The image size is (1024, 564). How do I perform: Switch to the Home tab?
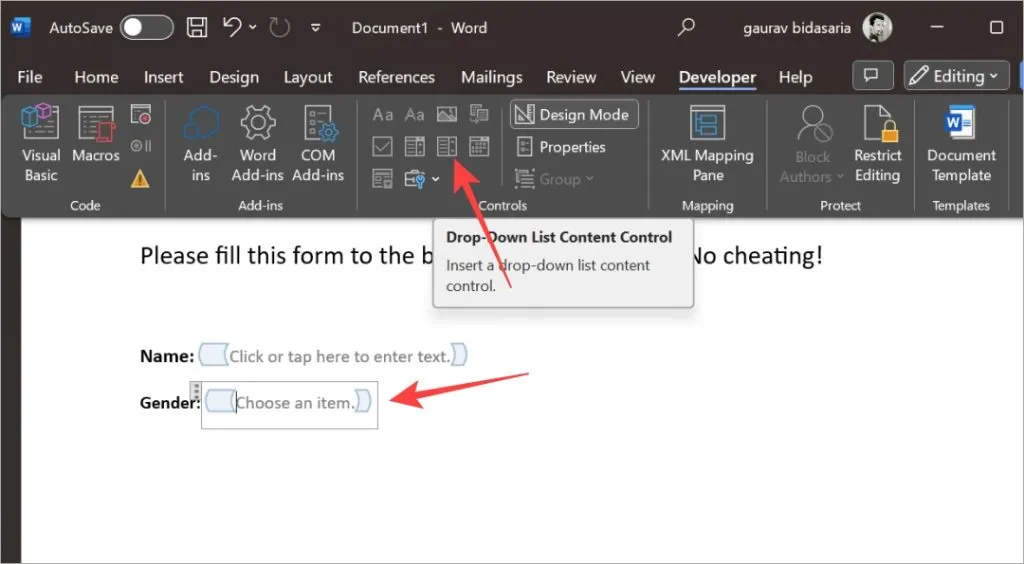coord(96,77)
